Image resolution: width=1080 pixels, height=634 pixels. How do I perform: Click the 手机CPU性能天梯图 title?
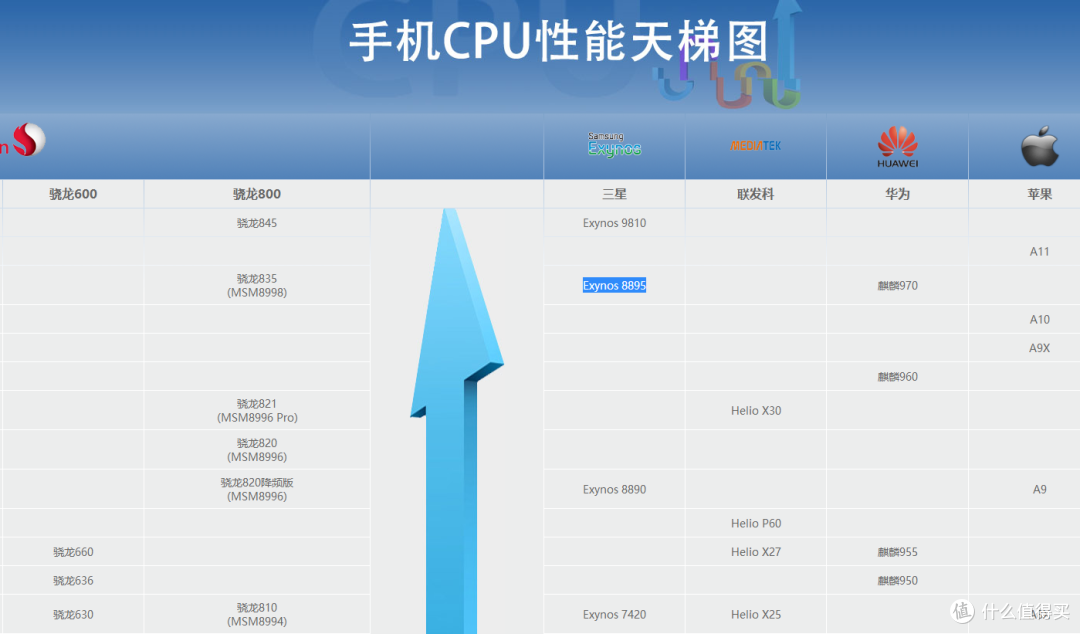pos(559,41)
